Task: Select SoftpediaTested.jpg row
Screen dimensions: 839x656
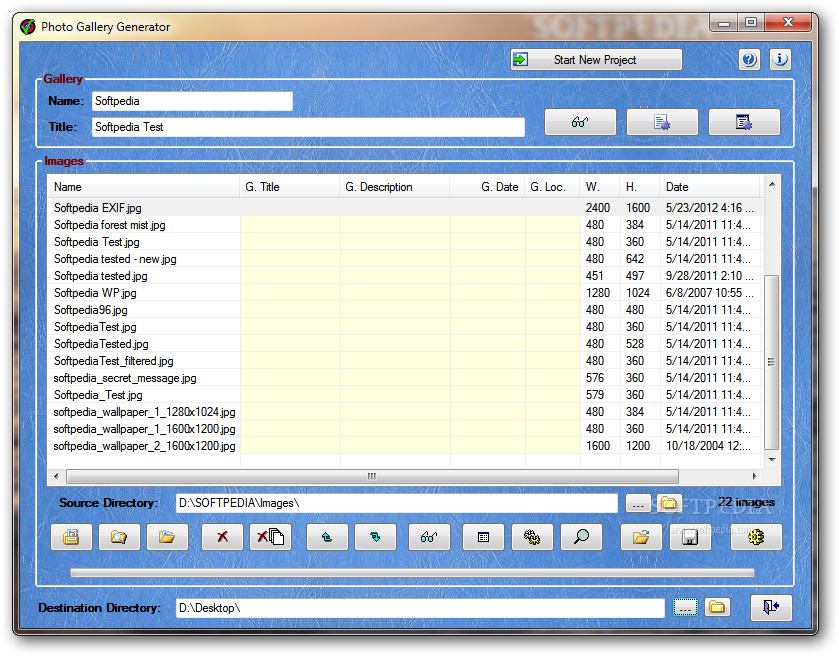Action: pos(405,344)
